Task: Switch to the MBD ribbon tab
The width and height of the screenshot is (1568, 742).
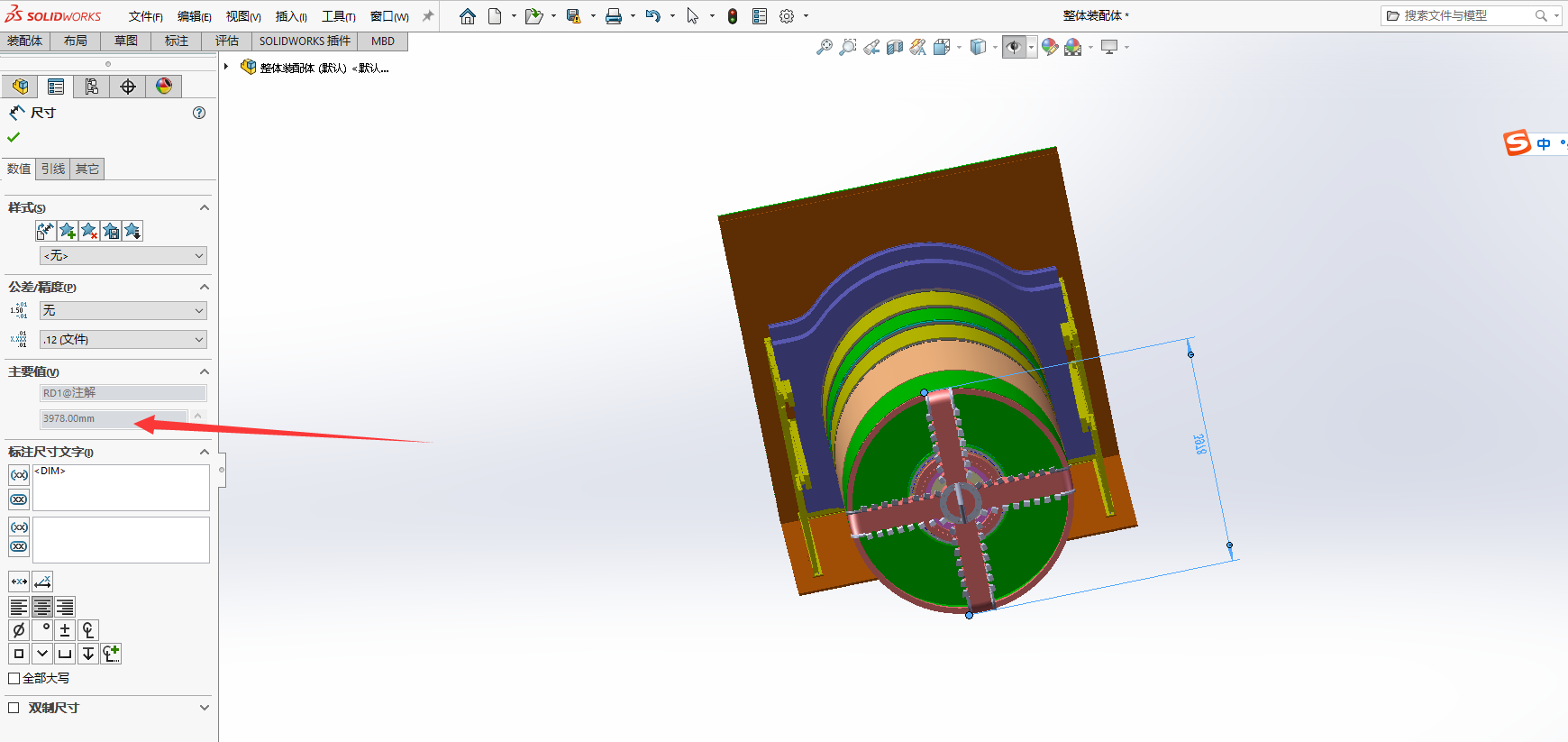Action: coord(383,41)
